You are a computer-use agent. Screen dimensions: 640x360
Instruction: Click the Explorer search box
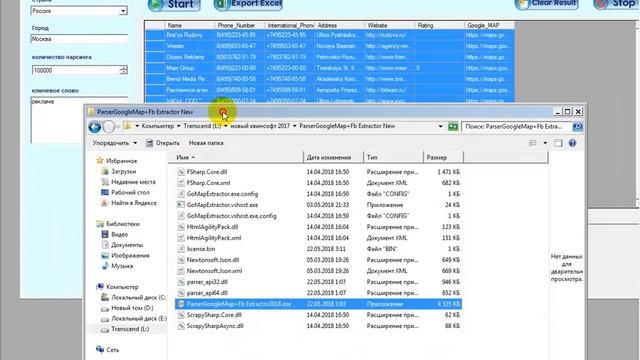coord(516,127)
